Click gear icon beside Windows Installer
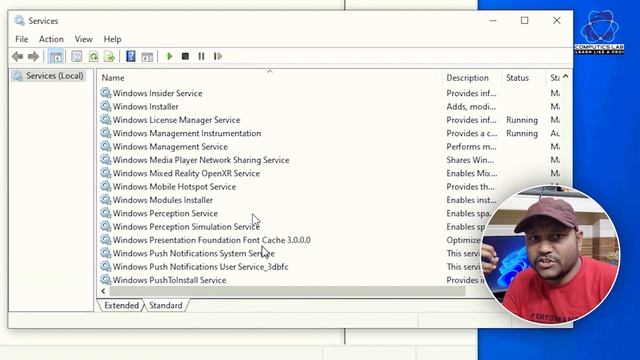The width and height of the screenshot is (640, 360). 106,106
